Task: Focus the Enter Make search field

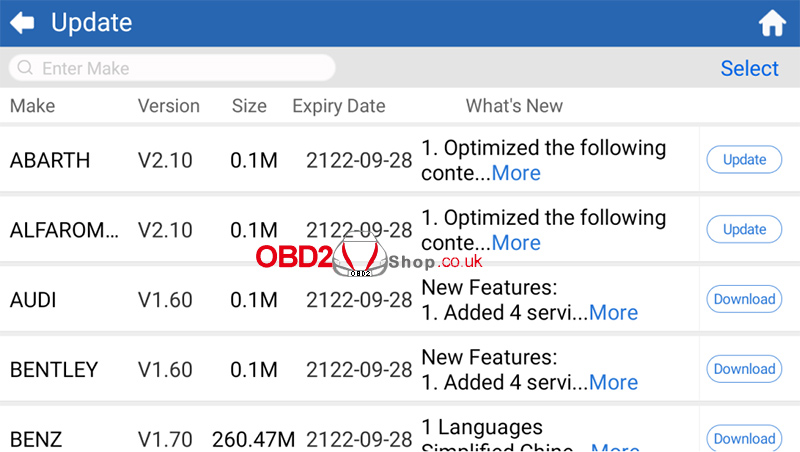Action: click(172, 68)
